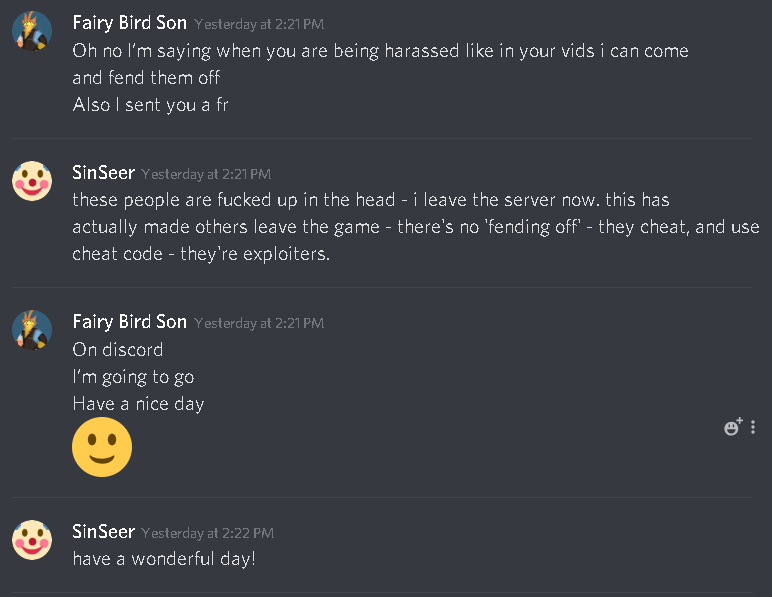The image size is (772, 597).
Task: Open Fairy Bird Son username above 'On discord'
Action: pos(129,322)
